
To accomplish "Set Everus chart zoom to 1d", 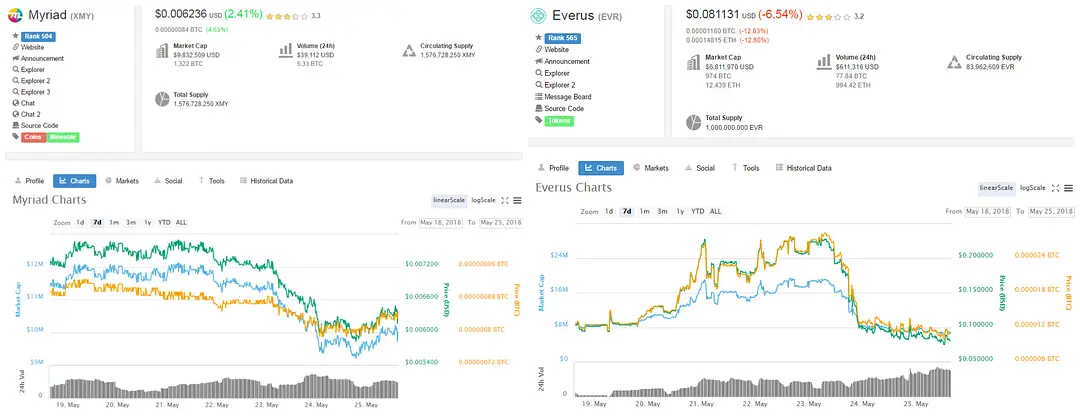I will [610, 212].
